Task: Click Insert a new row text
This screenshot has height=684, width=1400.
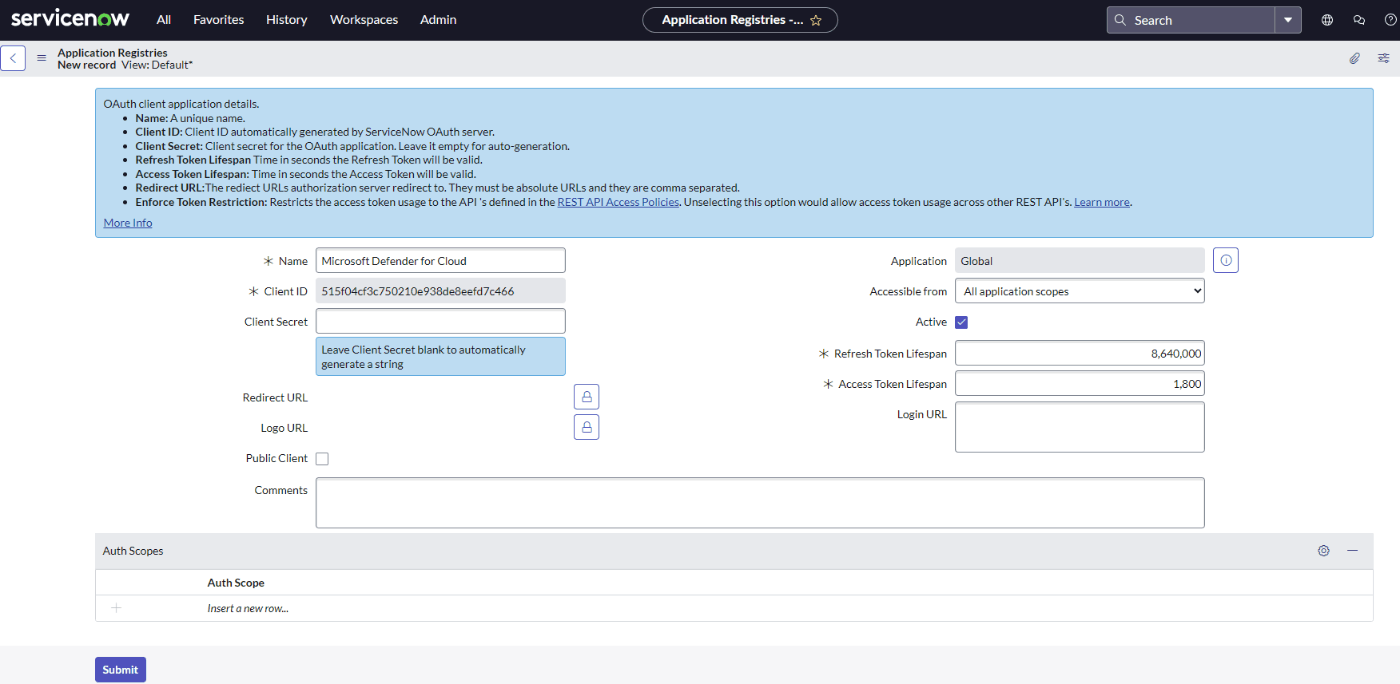Action: pos(248,608)
